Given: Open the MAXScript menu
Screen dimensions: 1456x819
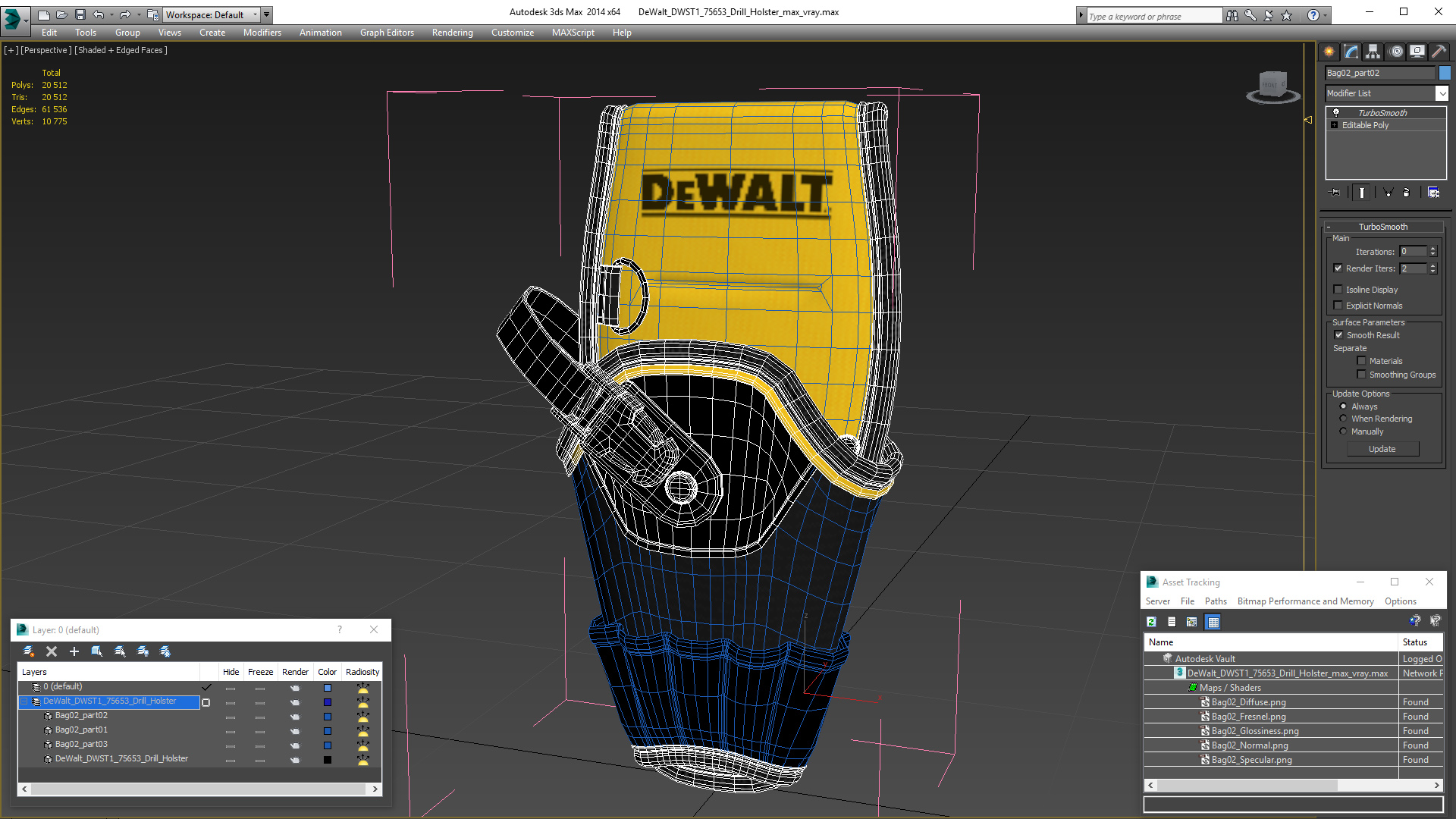Looking at the screenshot, I should [573, 33].
